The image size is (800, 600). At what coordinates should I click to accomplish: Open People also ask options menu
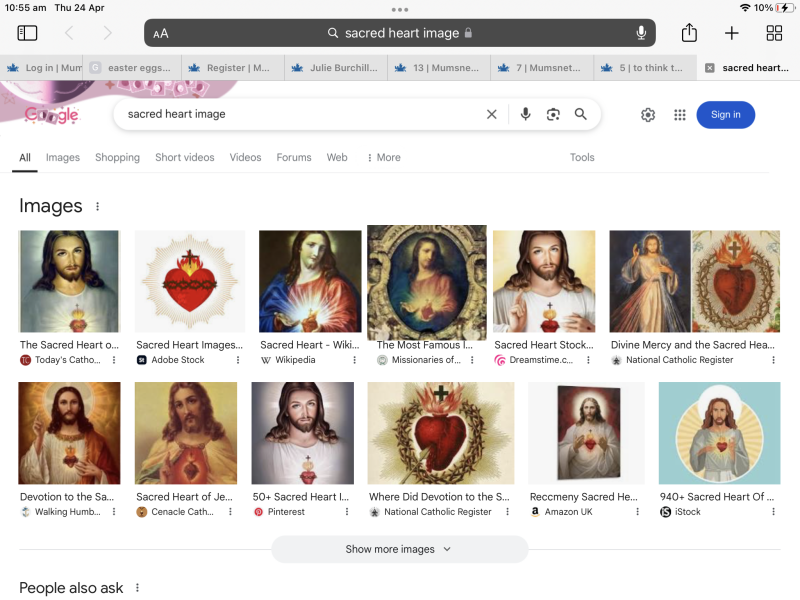pos(137,588)
